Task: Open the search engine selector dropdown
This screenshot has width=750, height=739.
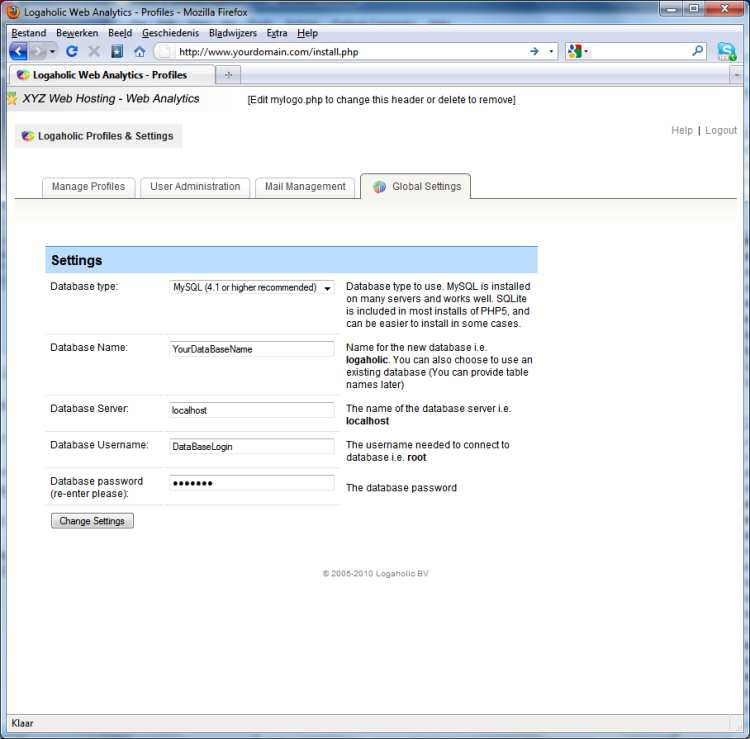Action: (577, 51)
